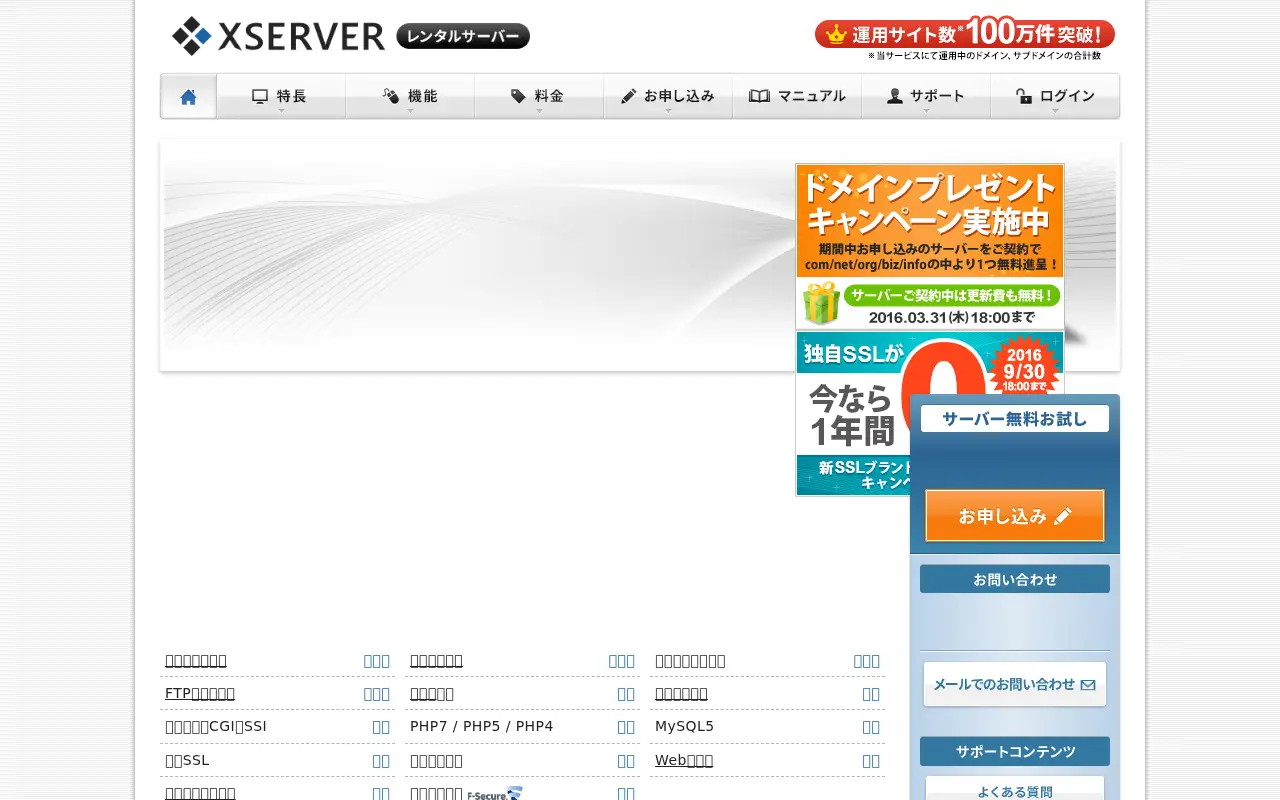Click the pencil icon in the お申し込み menu
This screenshot has width=1280, height=800.
(x=629, y=96)
